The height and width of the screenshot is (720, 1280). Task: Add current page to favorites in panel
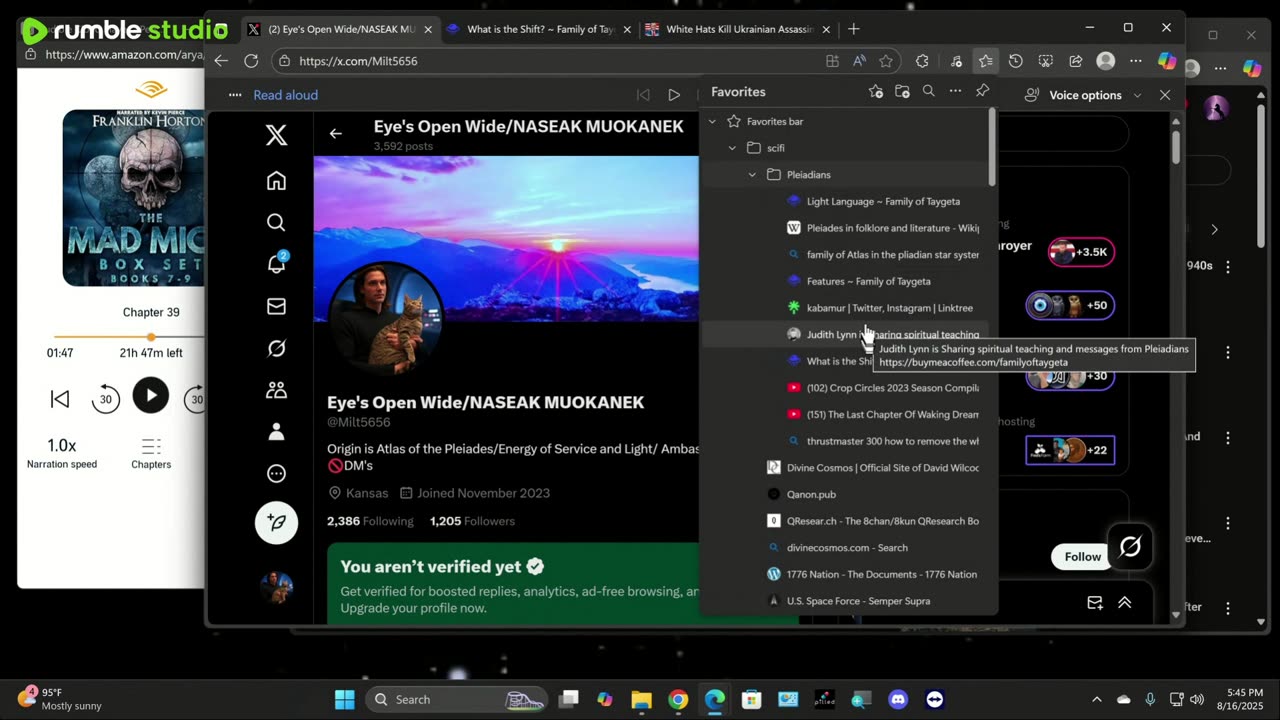coord(876,92)
